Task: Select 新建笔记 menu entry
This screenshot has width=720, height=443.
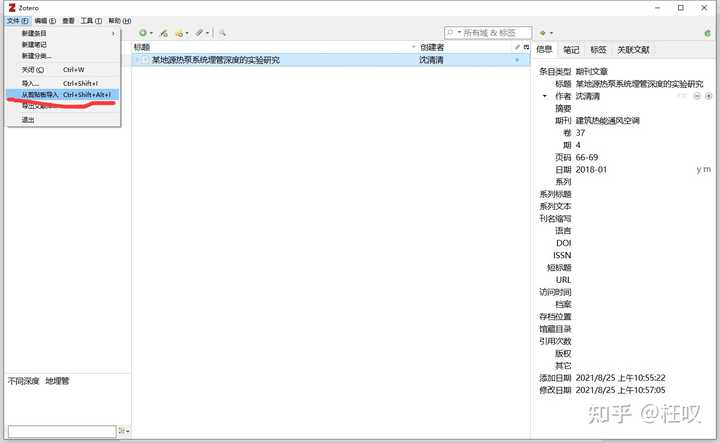Action: point(63,45)
